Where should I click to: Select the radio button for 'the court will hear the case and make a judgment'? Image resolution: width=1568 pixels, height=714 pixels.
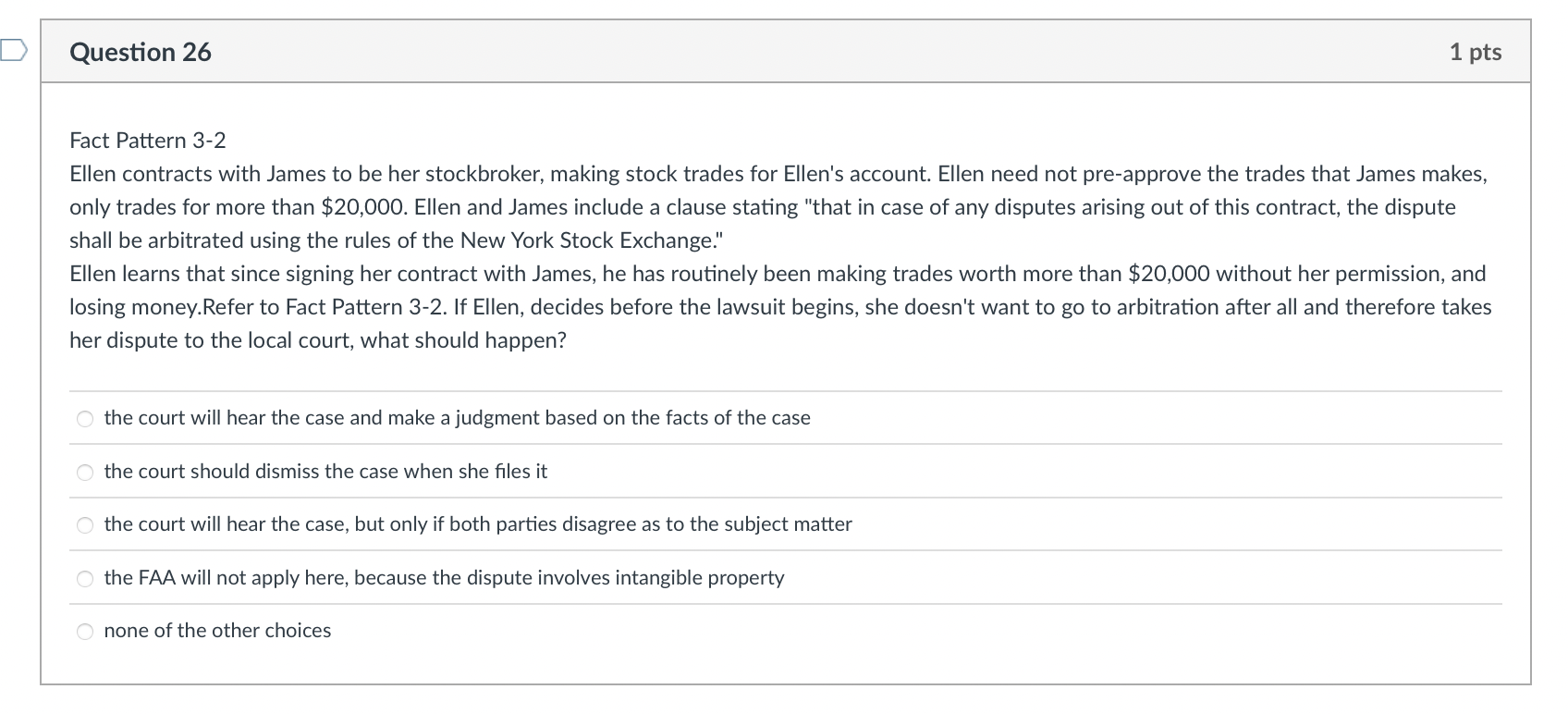point(84,419)
